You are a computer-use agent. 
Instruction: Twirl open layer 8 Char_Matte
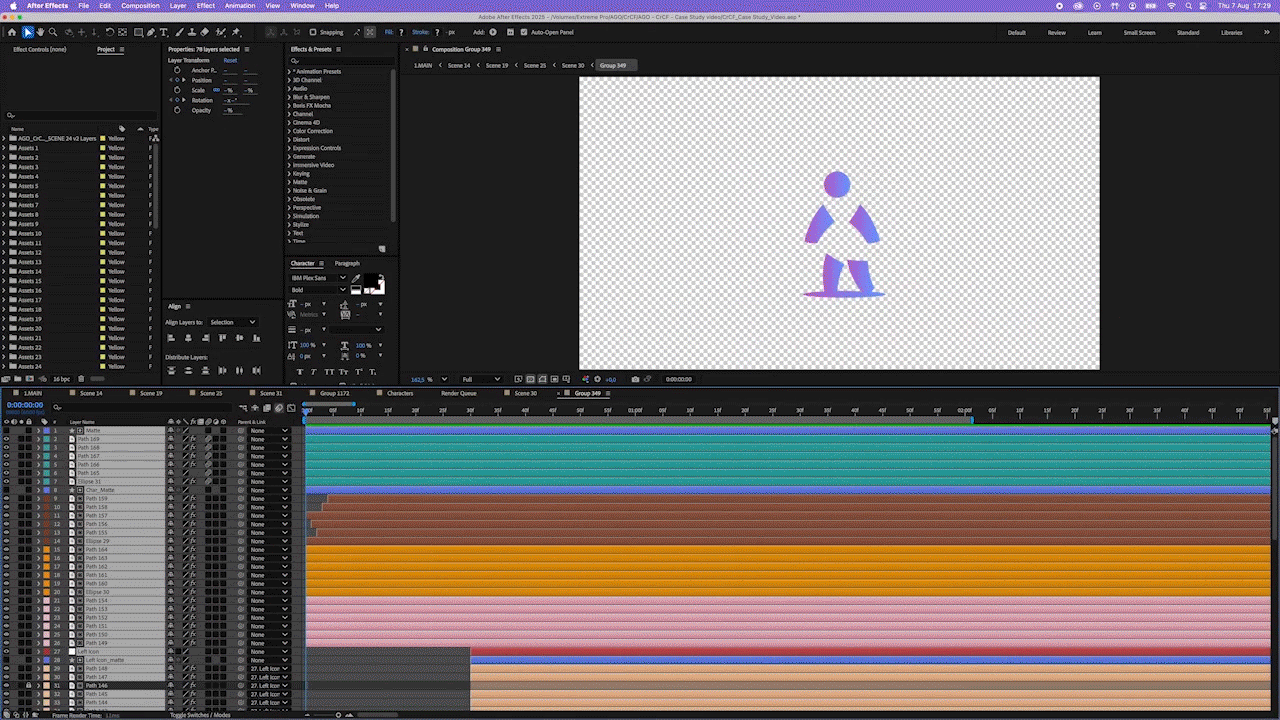[39, 490]
